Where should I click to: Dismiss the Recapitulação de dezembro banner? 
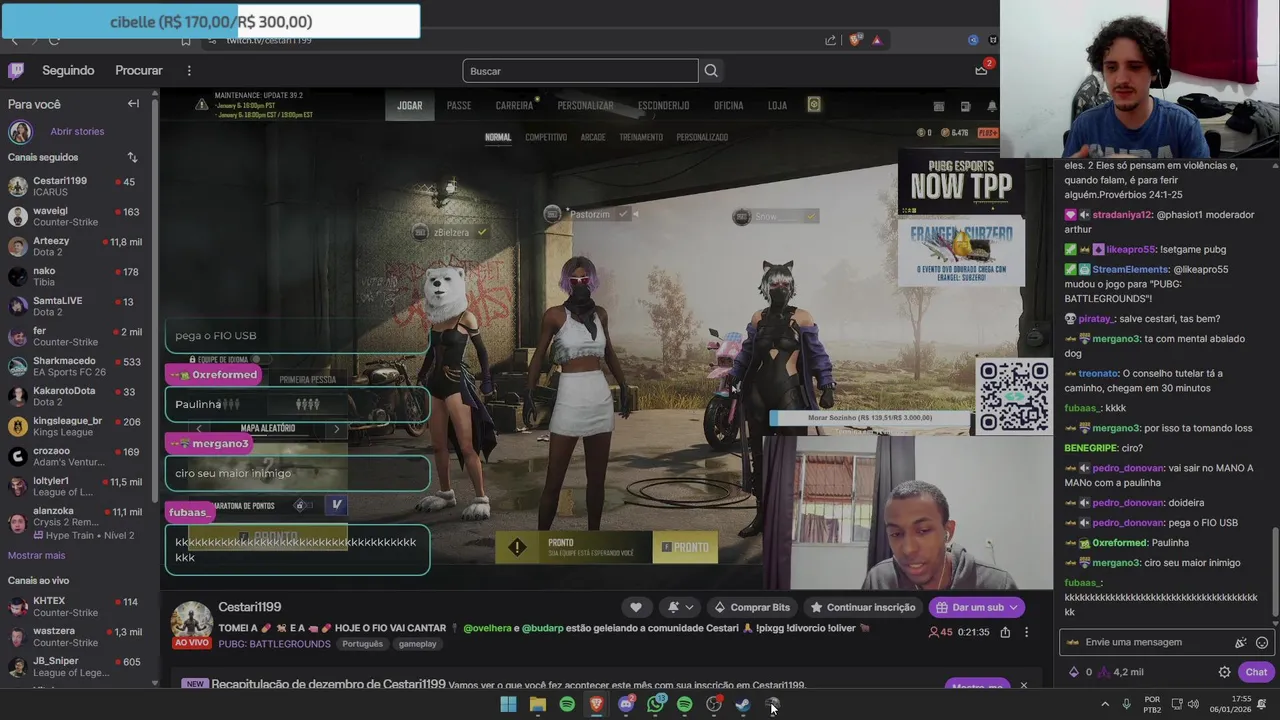tap(1023, 686)
